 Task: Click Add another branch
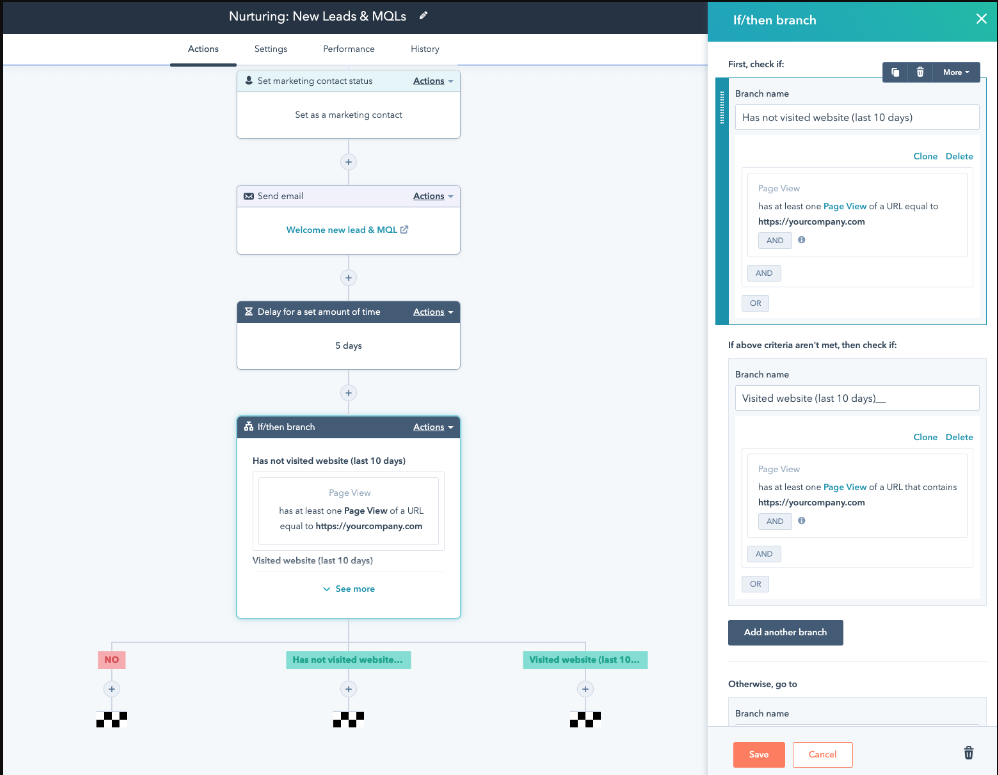pos(785,632)
